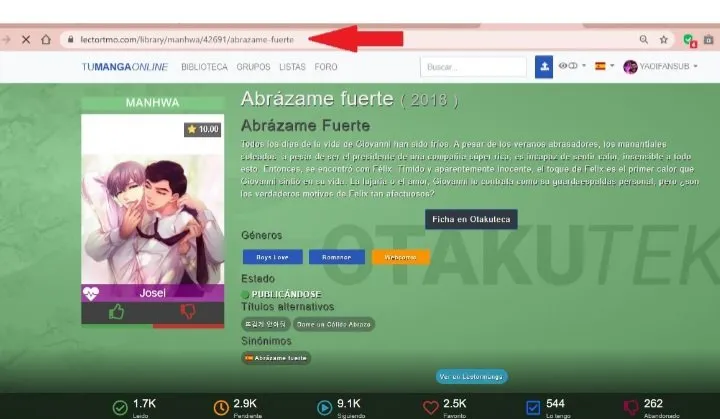Open the GRUPOS menu item
The width and height of the screenshot is (720, 419).
coord(253,67)
